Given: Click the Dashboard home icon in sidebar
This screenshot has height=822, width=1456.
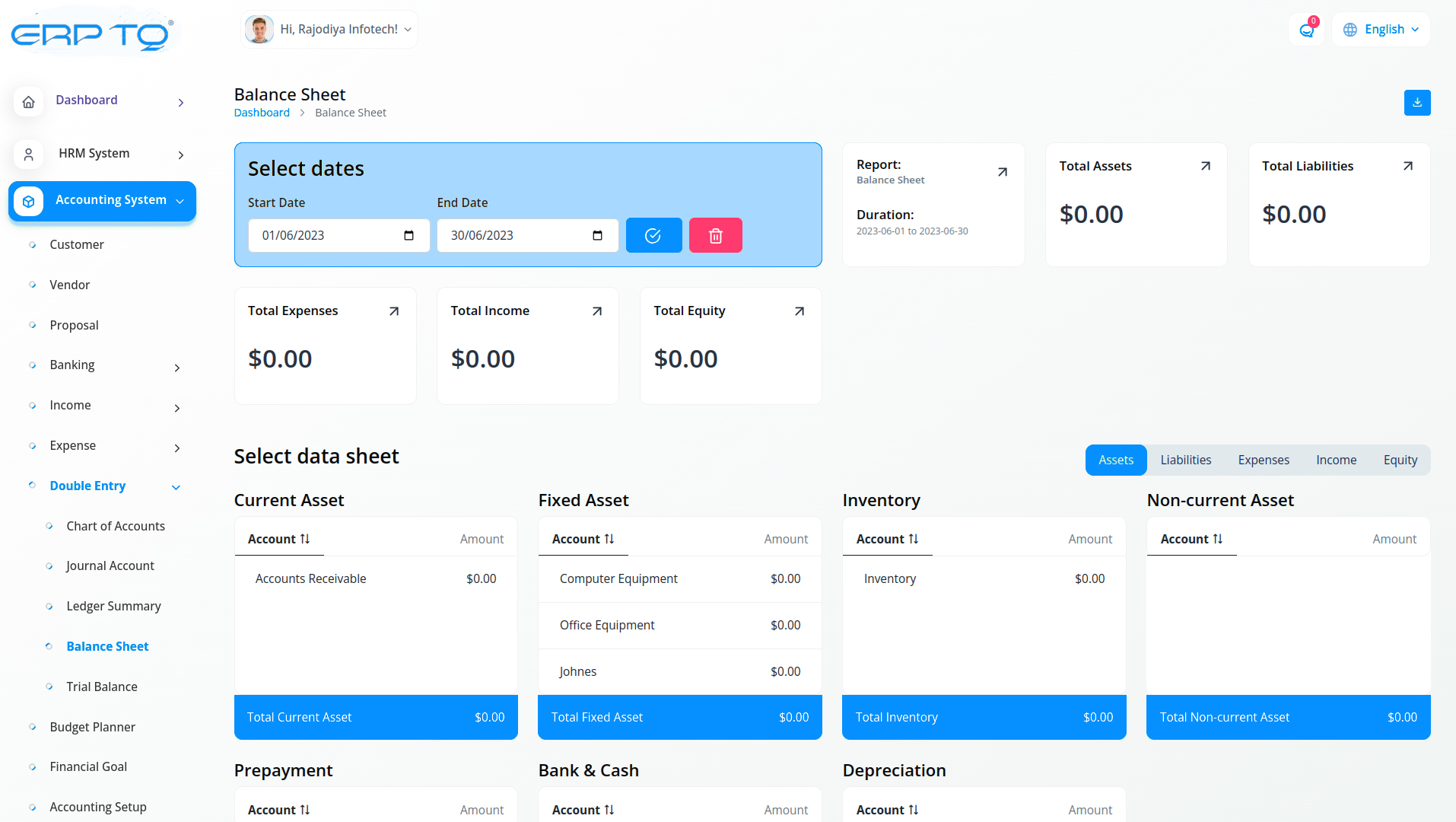Looking at the screenshot, I should (x=28, y=101).
